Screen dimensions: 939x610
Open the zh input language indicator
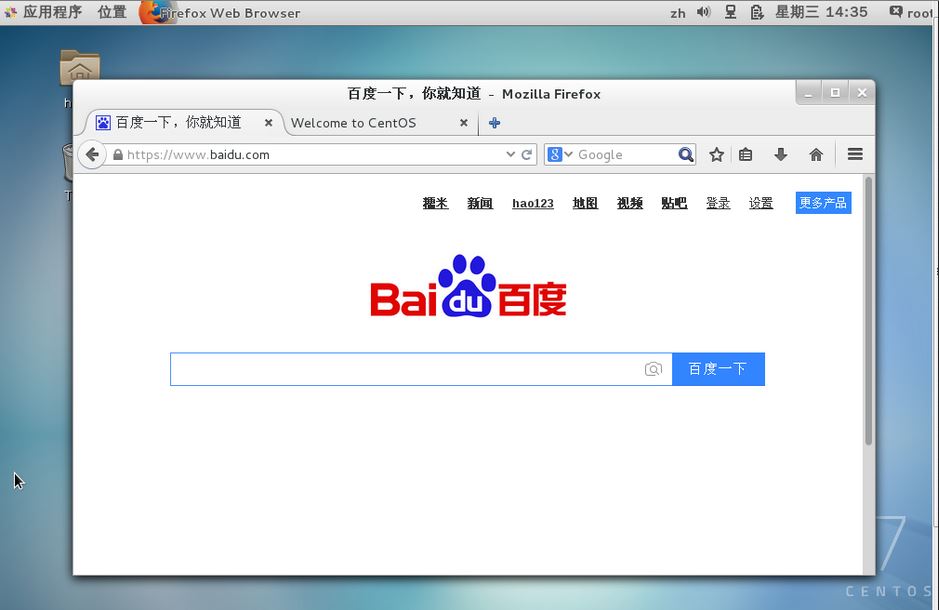coord(678,13)
